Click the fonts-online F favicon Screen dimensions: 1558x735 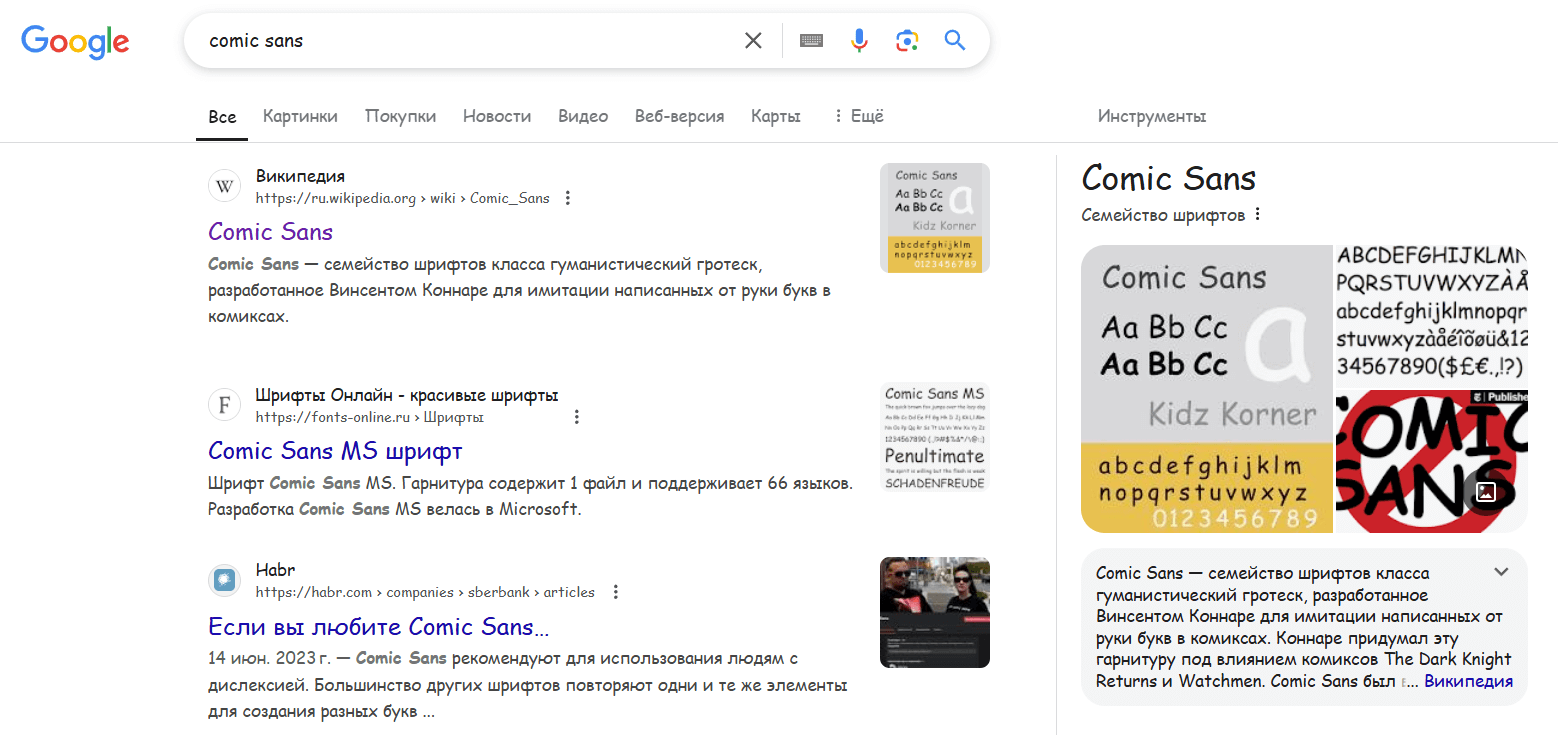click(225, 405)
